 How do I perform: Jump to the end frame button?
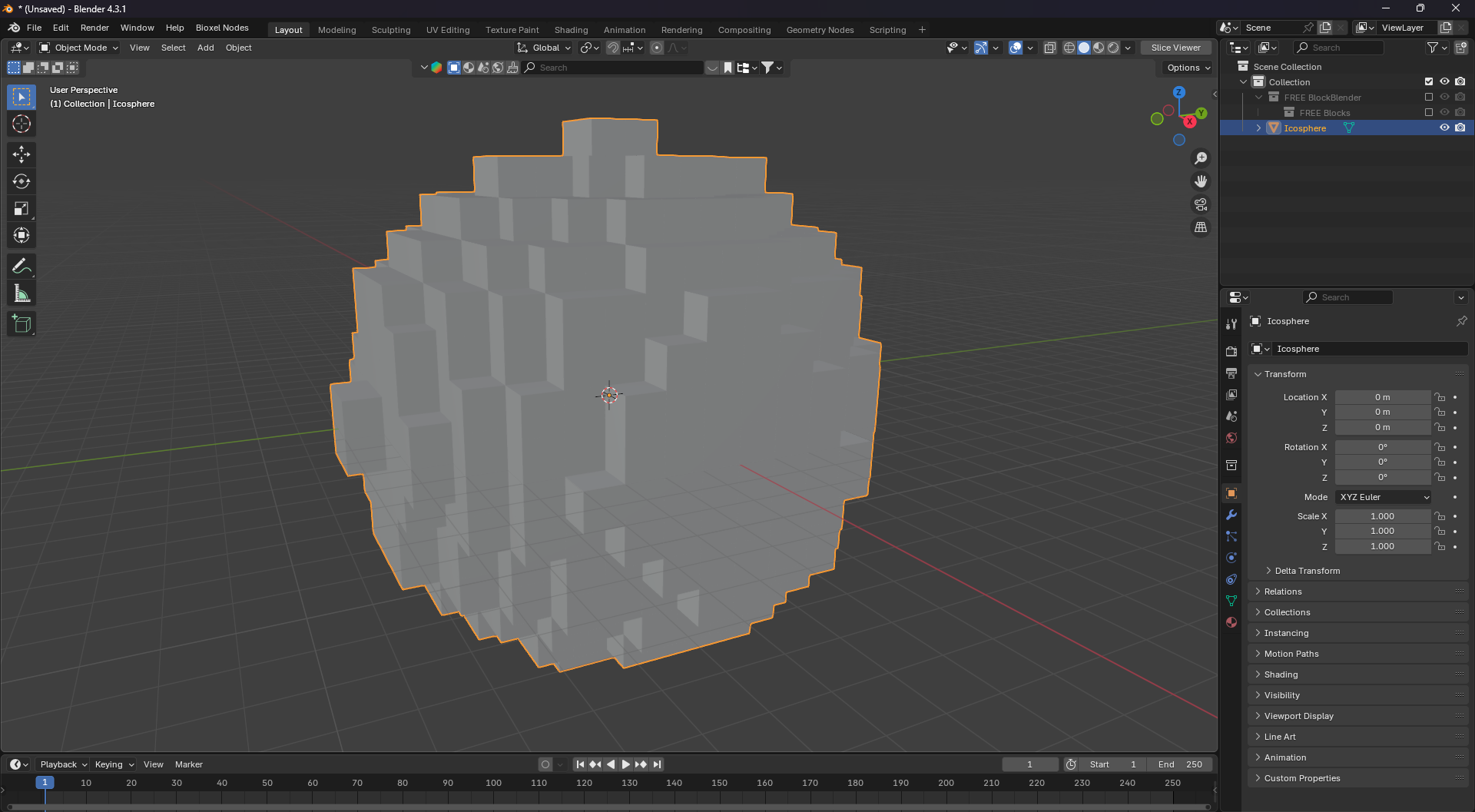[657, 764]
